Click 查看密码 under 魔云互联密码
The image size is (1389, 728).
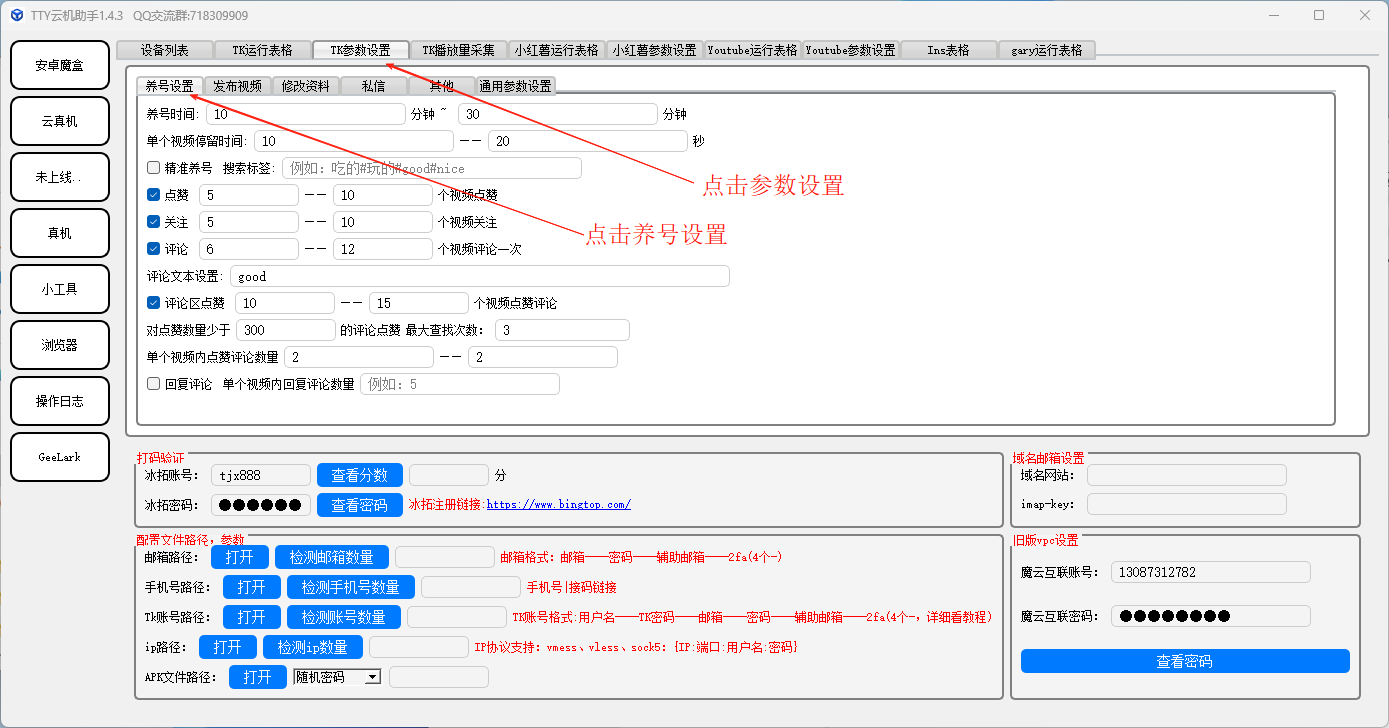point(1184,661)
